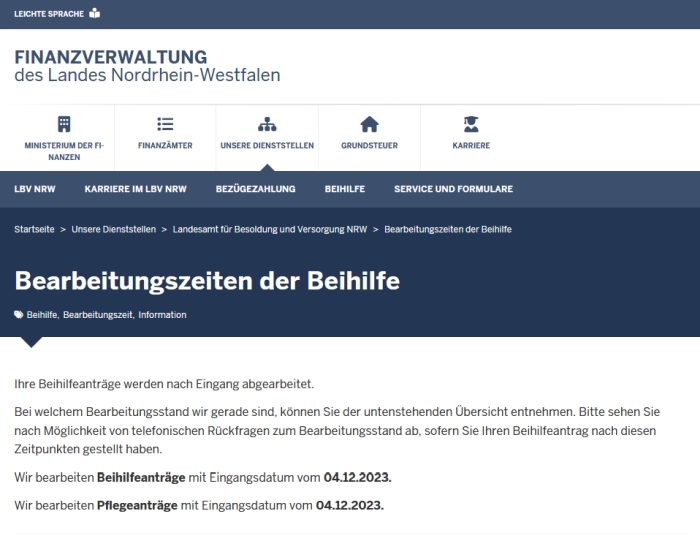
Task: Click the tag icon before Beihilfe
Action: coord(19,314)
